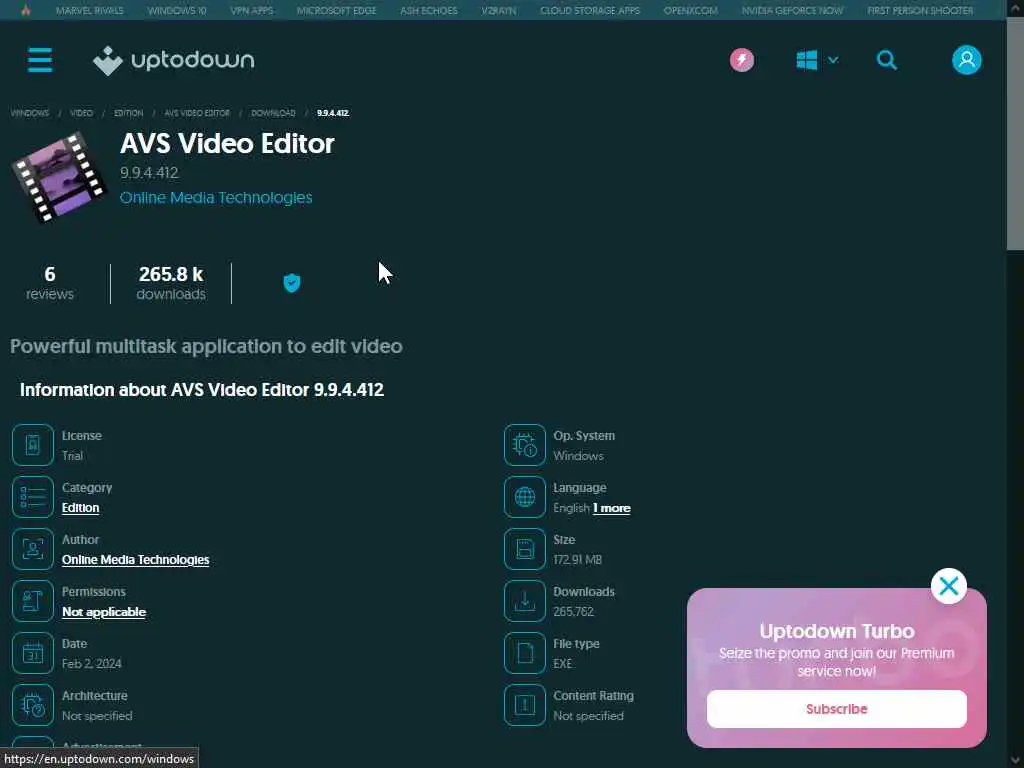The width and height of the screenshot is (1024, 768).
Task: Click the flame trending icon
Action: coord(26,10)
